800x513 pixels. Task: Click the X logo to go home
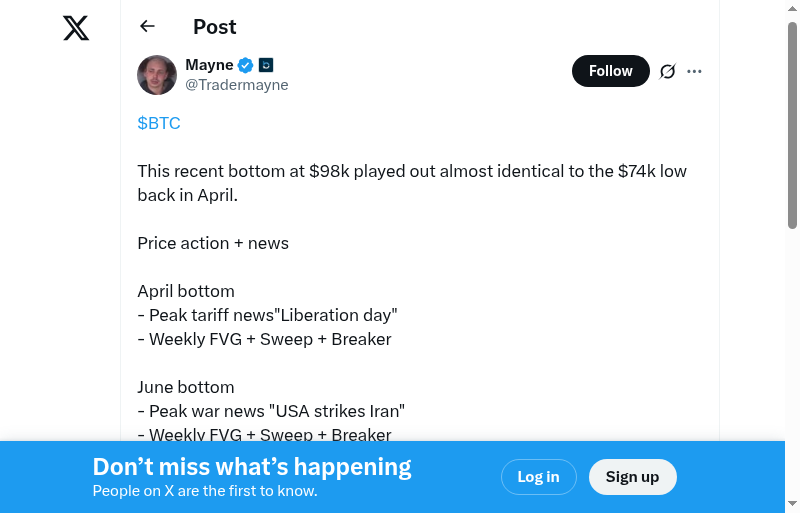coord(76,28)
